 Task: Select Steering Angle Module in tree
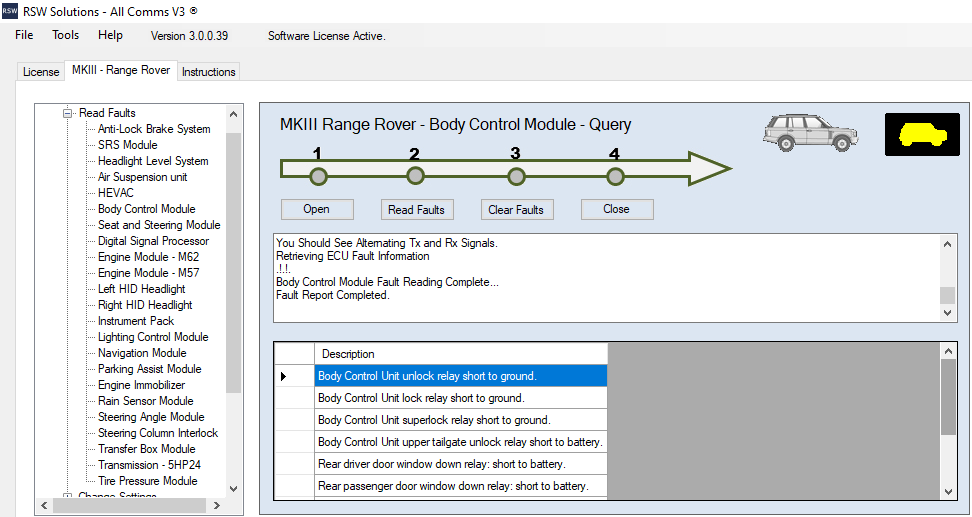(151, 417)
